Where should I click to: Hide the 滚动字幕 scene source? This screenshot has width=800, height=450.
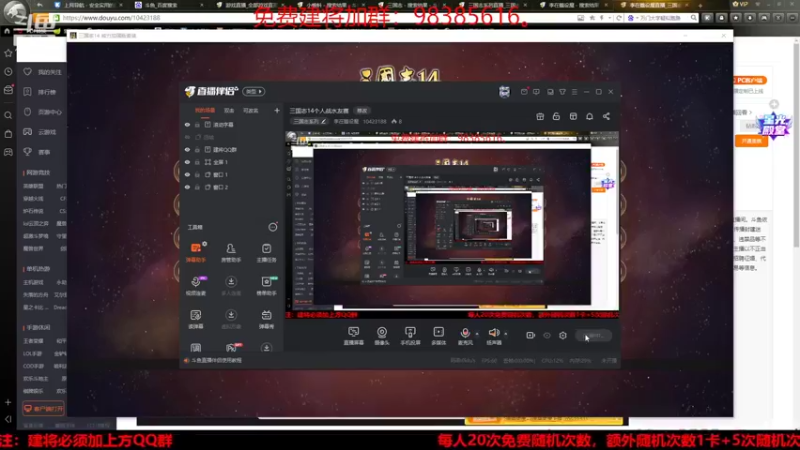pyautogui.click(x=187, y=124)
